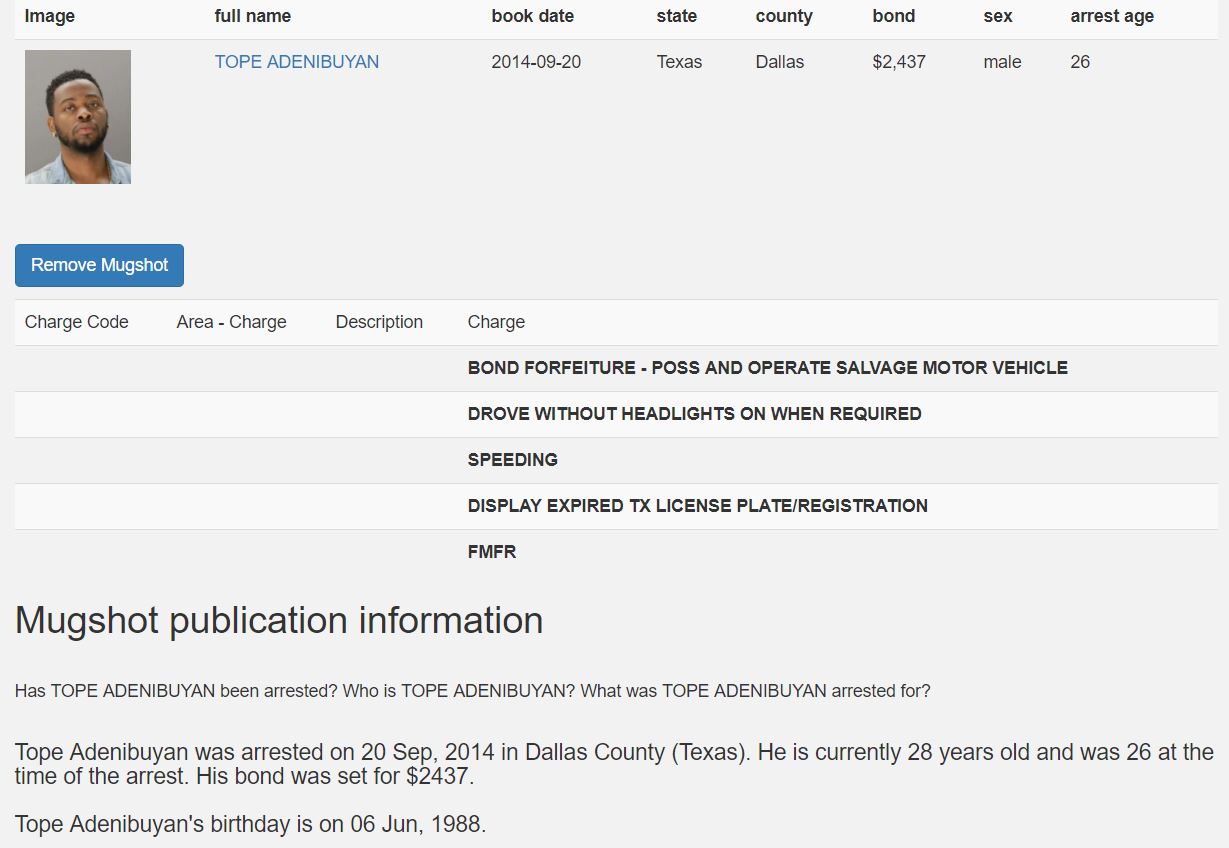1229x848 pixels.
Task: Click the 'arrest age' column header
Action: [1112, 16]
